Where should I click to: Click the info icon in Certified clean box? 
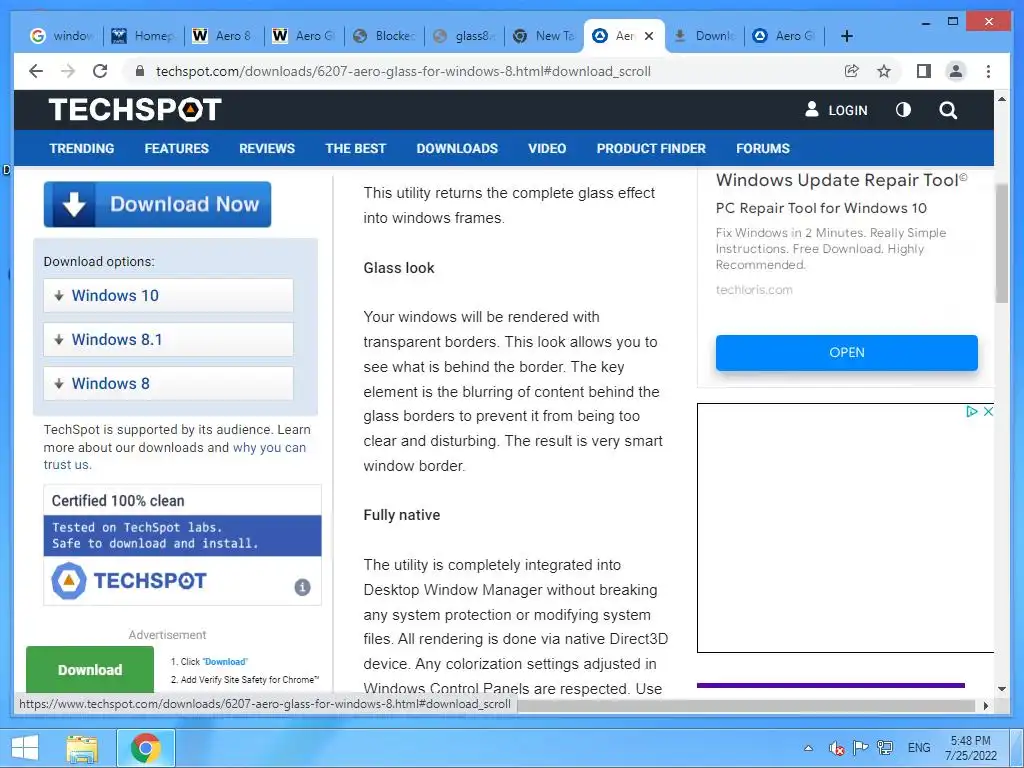point(302,586)
